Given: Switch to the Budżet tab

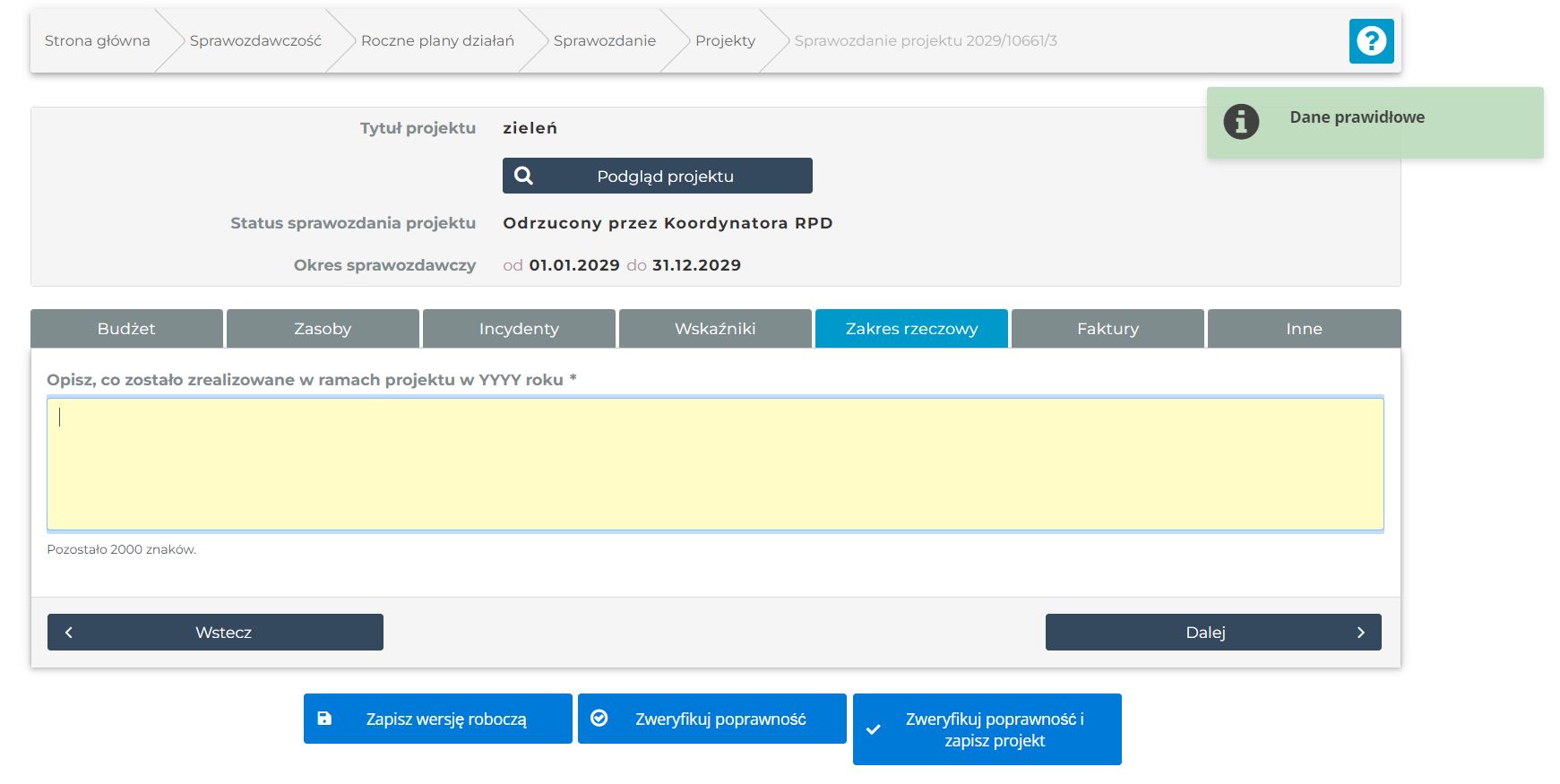Looking at the screenshot, I should 126,329.
